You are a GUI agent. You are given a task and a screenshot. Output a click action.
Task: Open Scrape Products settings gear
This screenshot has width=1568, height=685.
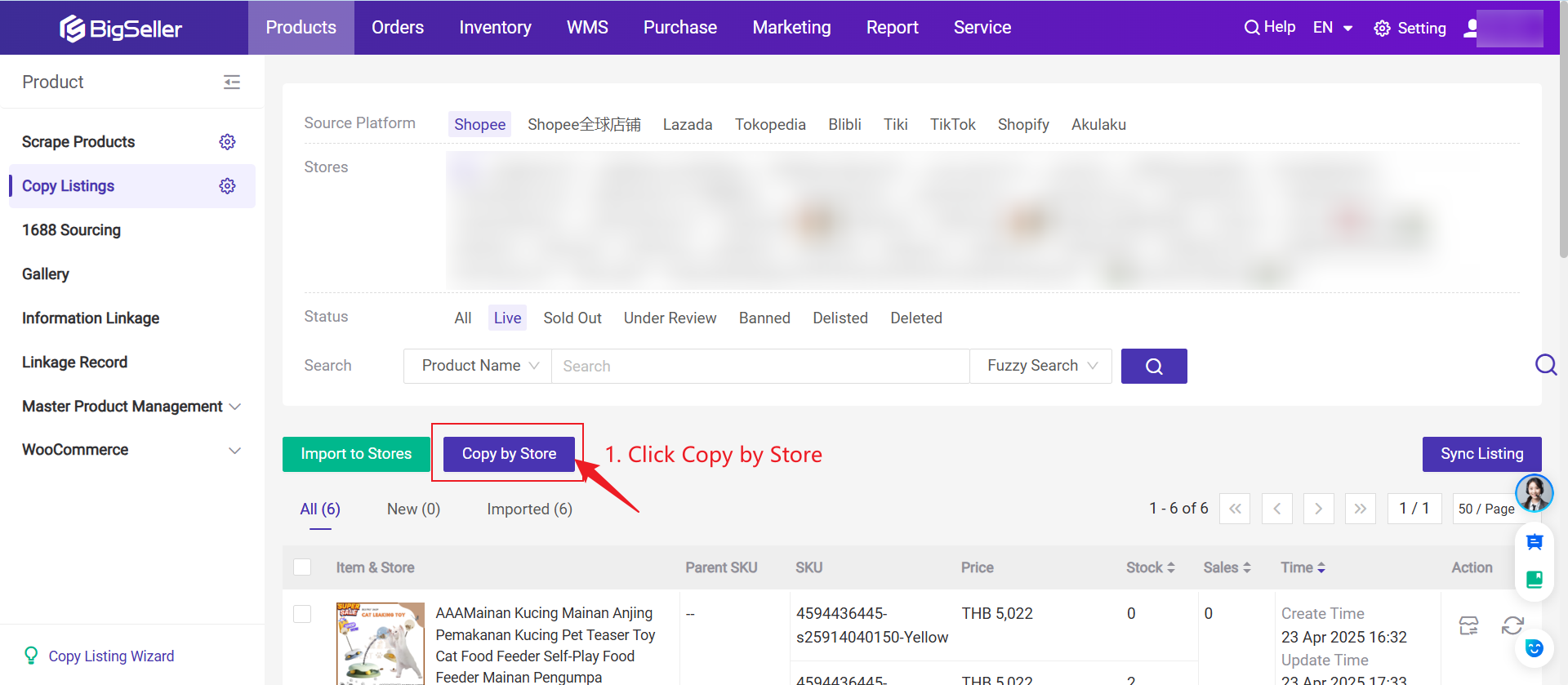pos(227,142)
